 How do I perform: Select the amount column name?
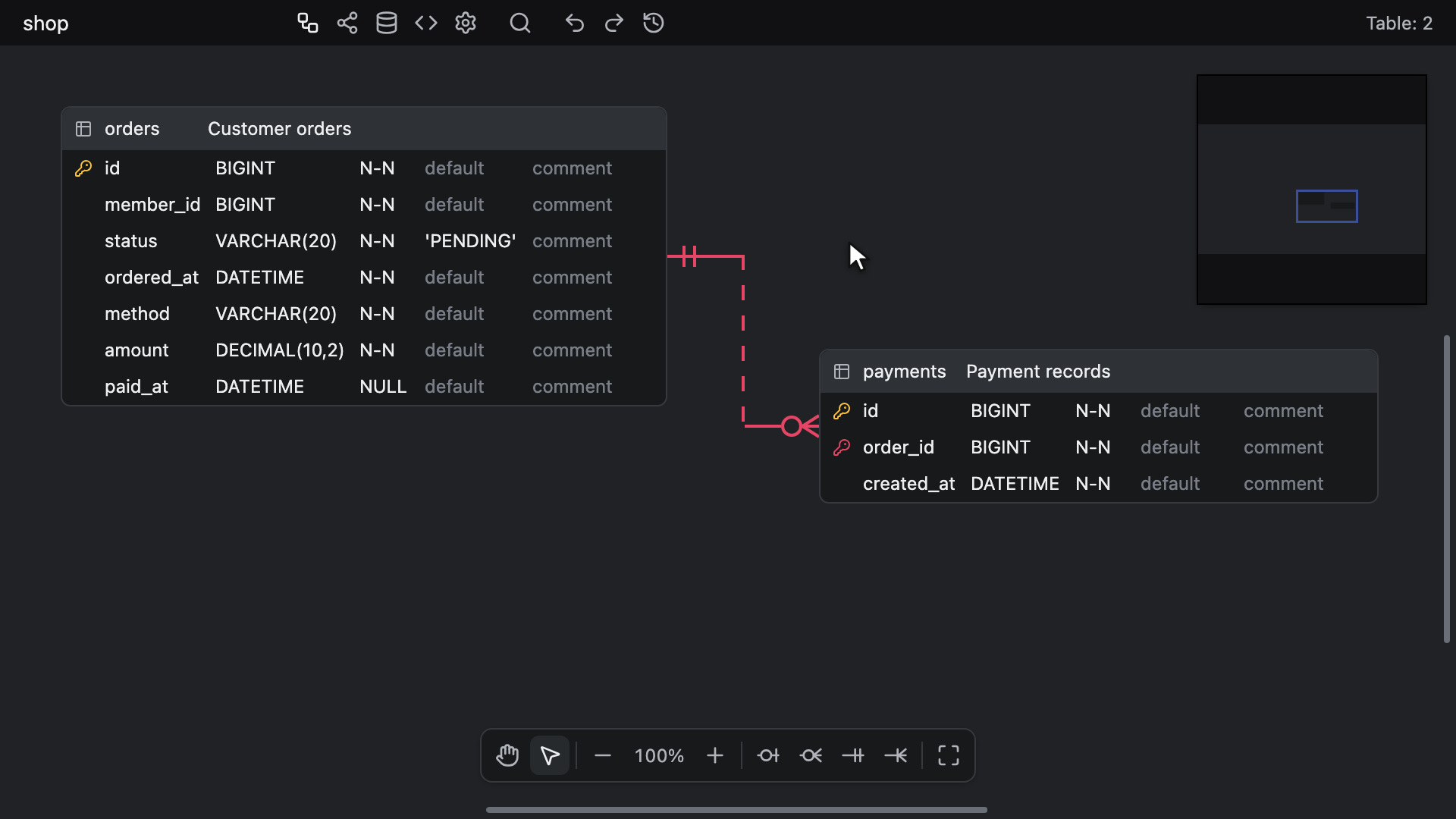[x=136, y=350]
